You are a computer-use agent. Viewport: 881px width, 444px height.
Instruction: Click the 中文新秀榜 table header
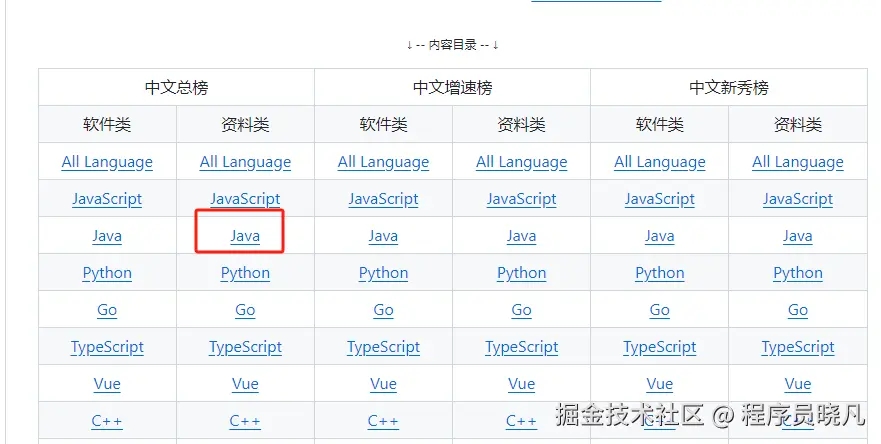[729, 88]
